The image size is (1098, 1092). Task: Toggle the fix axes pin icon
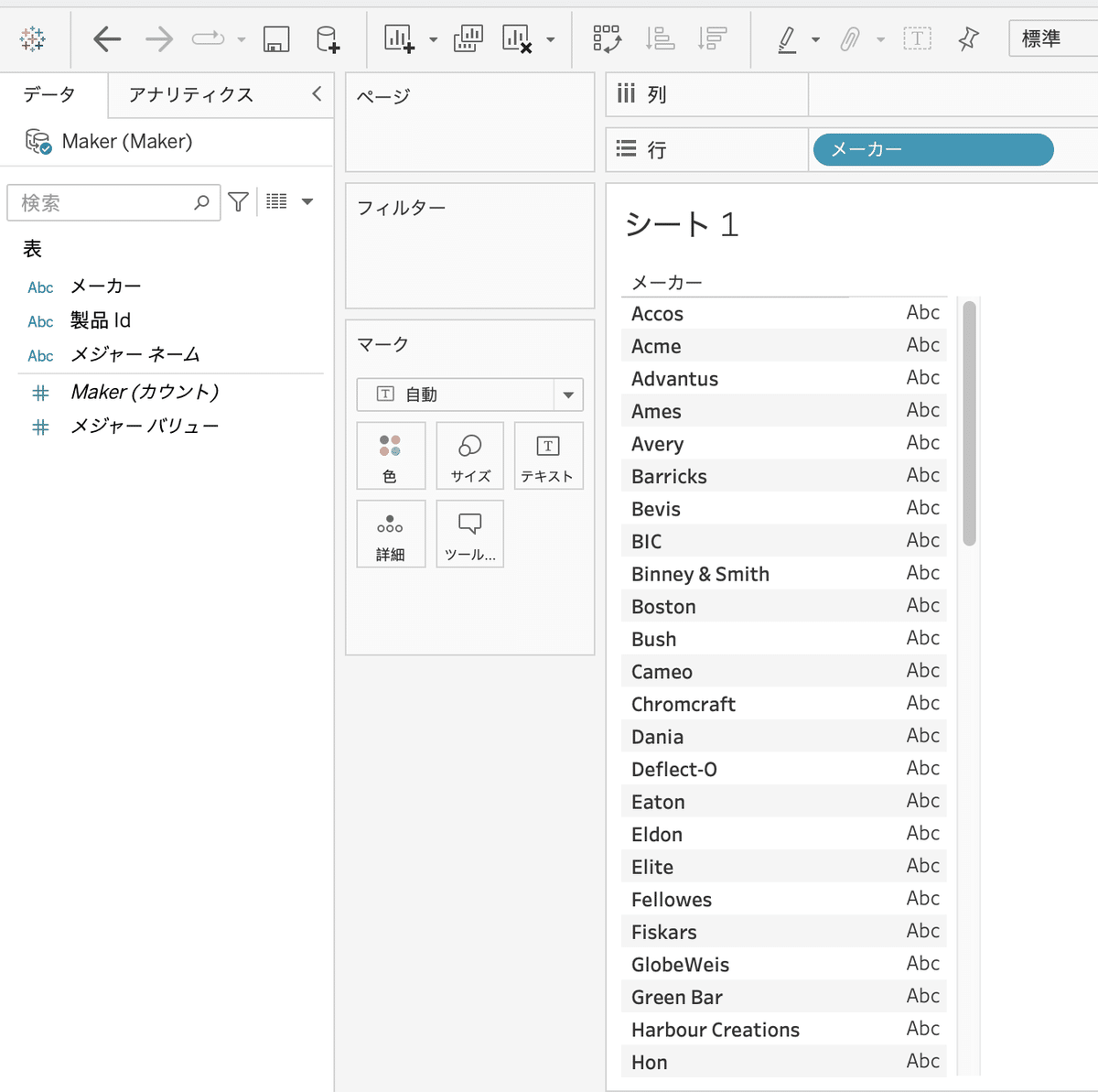tap(968, 38)
